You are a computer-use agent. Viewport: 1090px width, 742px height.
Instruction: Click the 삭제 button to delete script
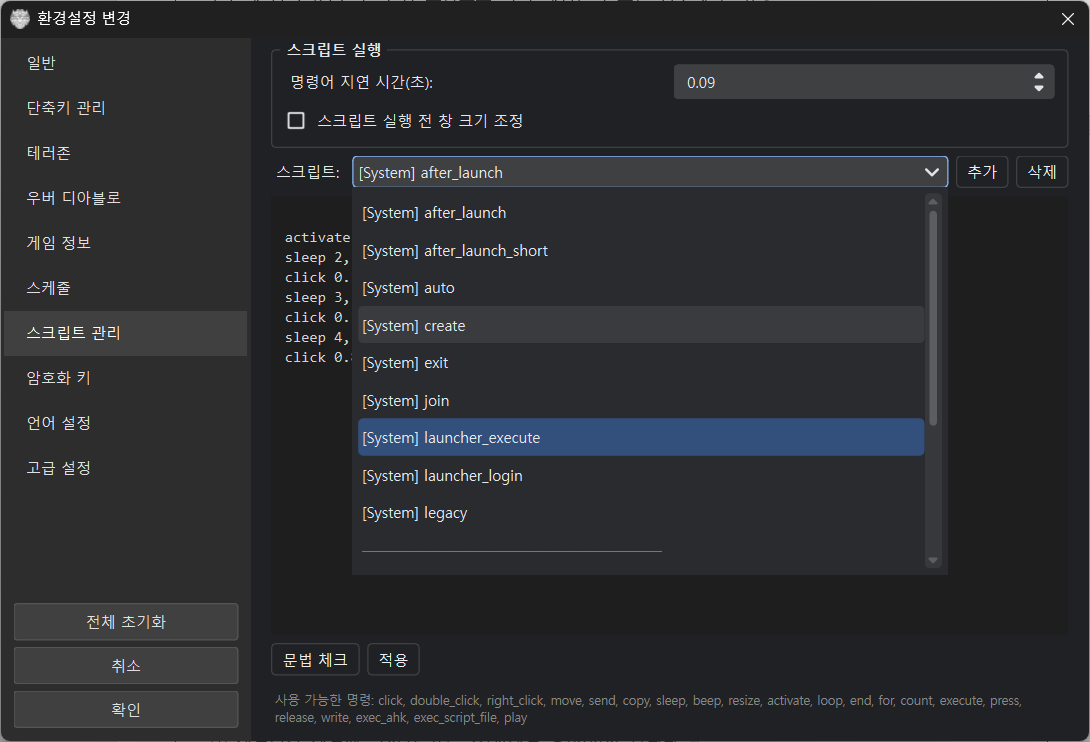(1041, 172)
